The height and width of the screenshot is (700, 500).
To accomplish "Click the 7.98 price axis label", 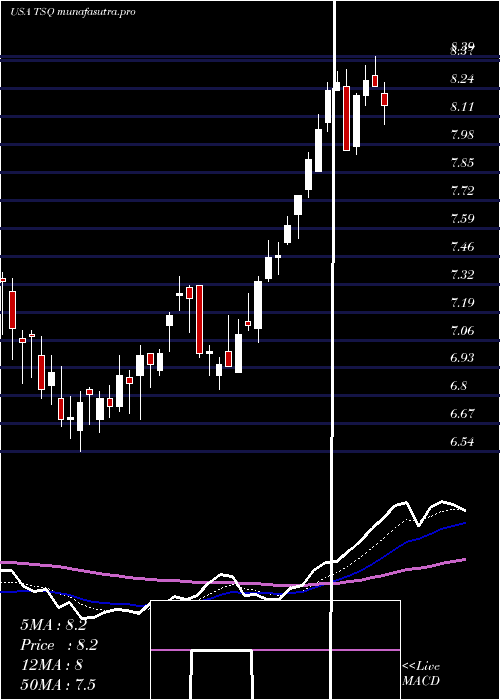I will click(x=462, y=135).
